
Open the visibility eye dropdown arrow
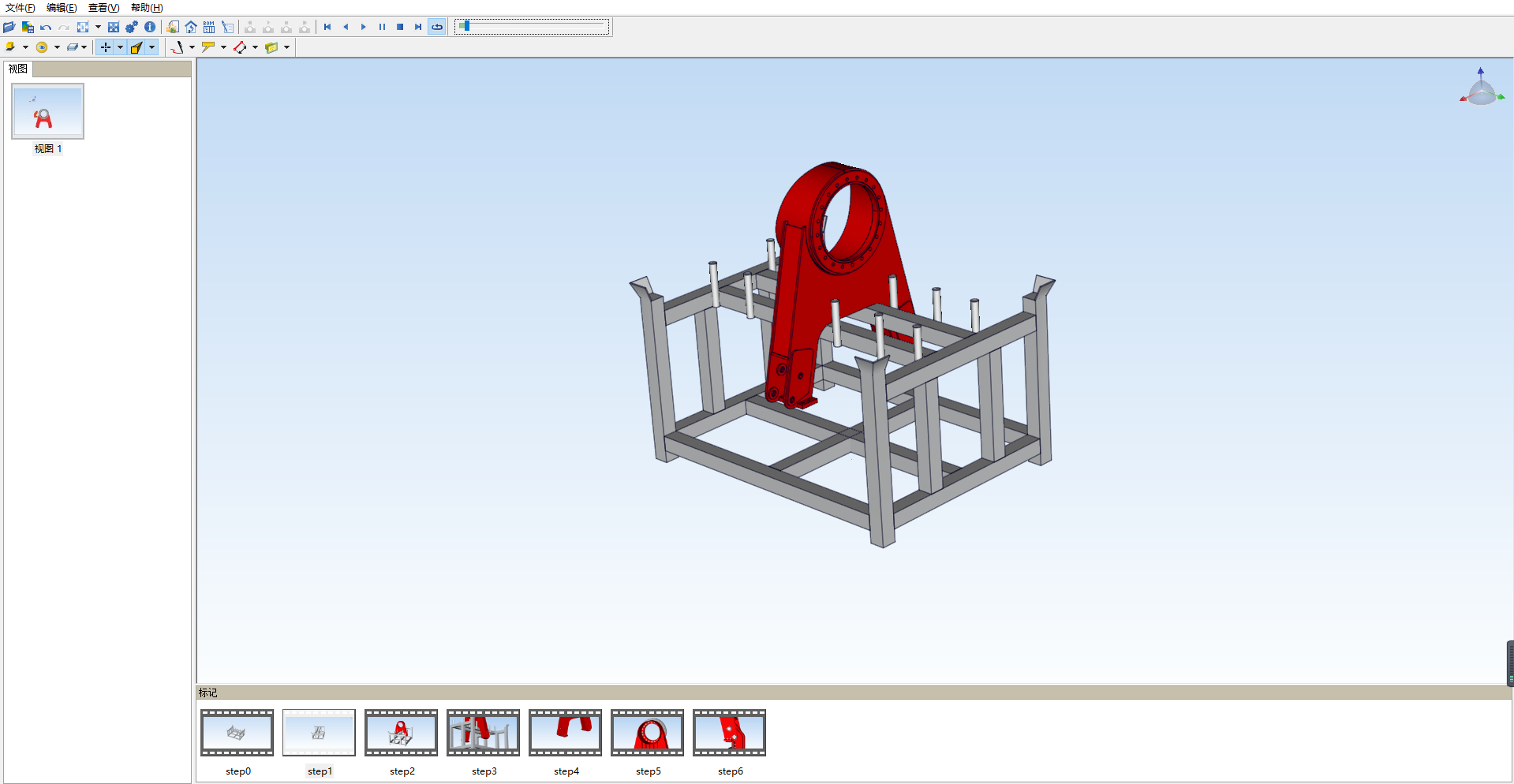pyautogui.click(x=57, y=47)
